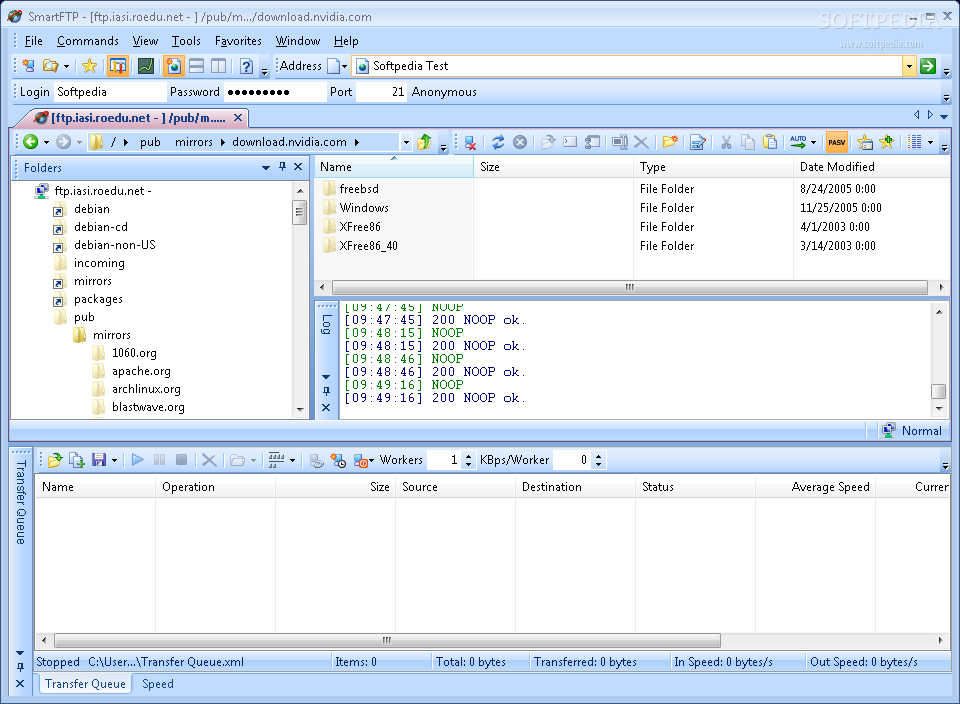Pin the Transfer Queue panel
This screenshot has height=704, width=960.
tap(20, 667)
